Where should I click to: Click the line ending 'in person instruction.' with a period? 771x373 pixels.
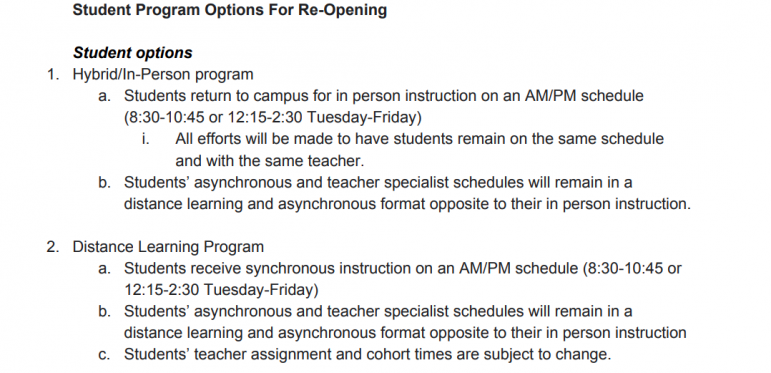click(x=407, y=203)
